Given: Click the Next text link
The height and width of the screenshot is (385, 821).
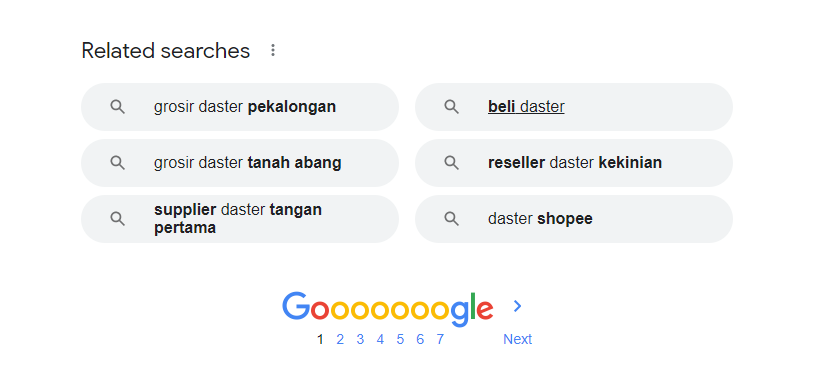Looking at the screenshot, I should click(517, 339).
